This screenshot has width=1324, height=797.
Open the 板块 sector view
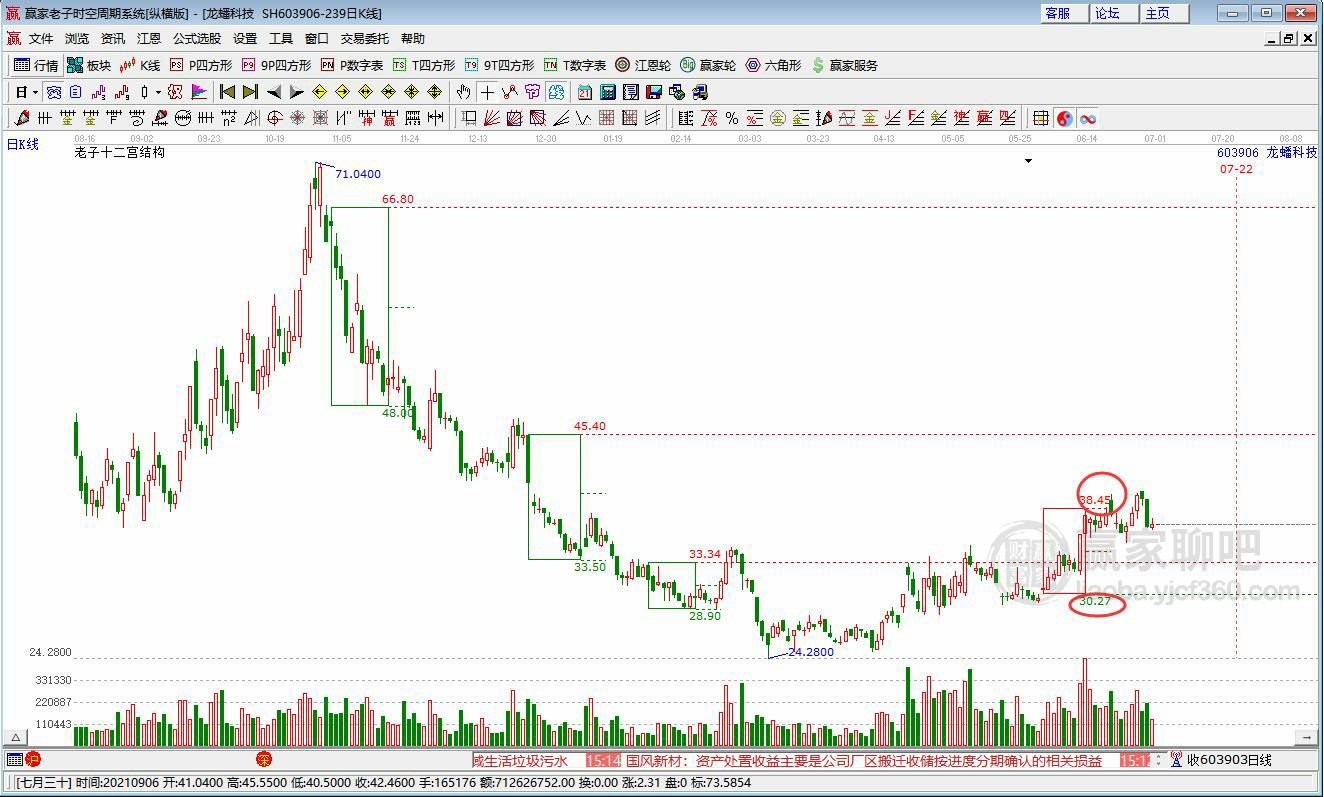89,65
